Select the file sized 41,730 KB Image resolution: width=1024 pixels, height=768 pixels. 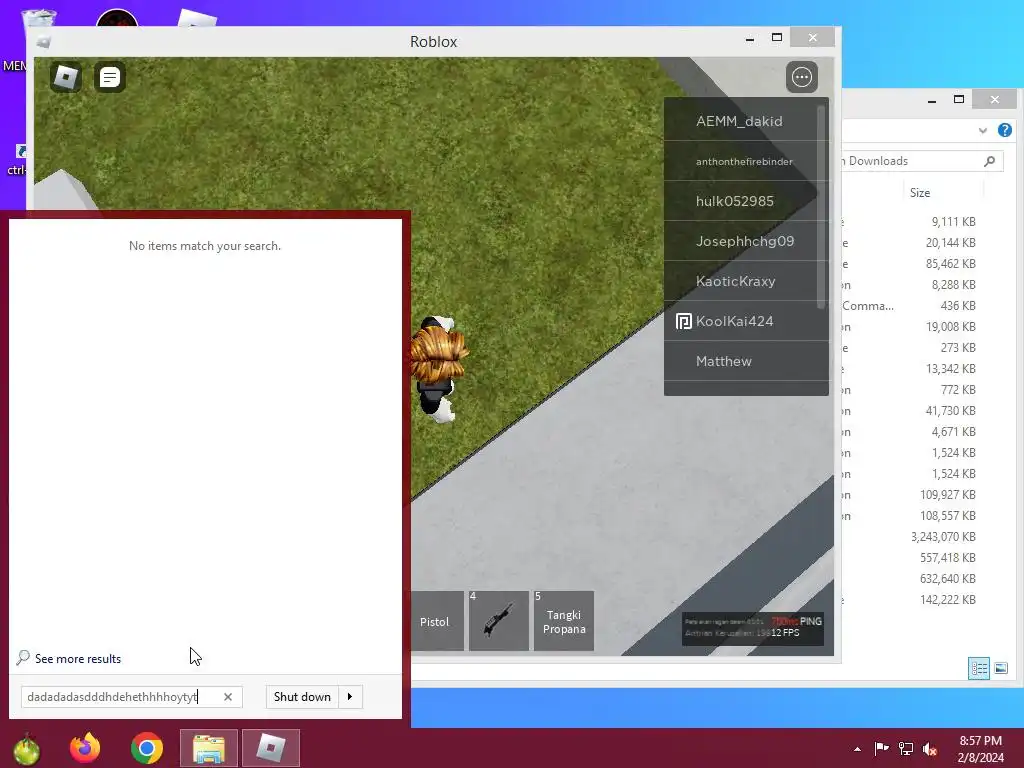pos(950,411)
